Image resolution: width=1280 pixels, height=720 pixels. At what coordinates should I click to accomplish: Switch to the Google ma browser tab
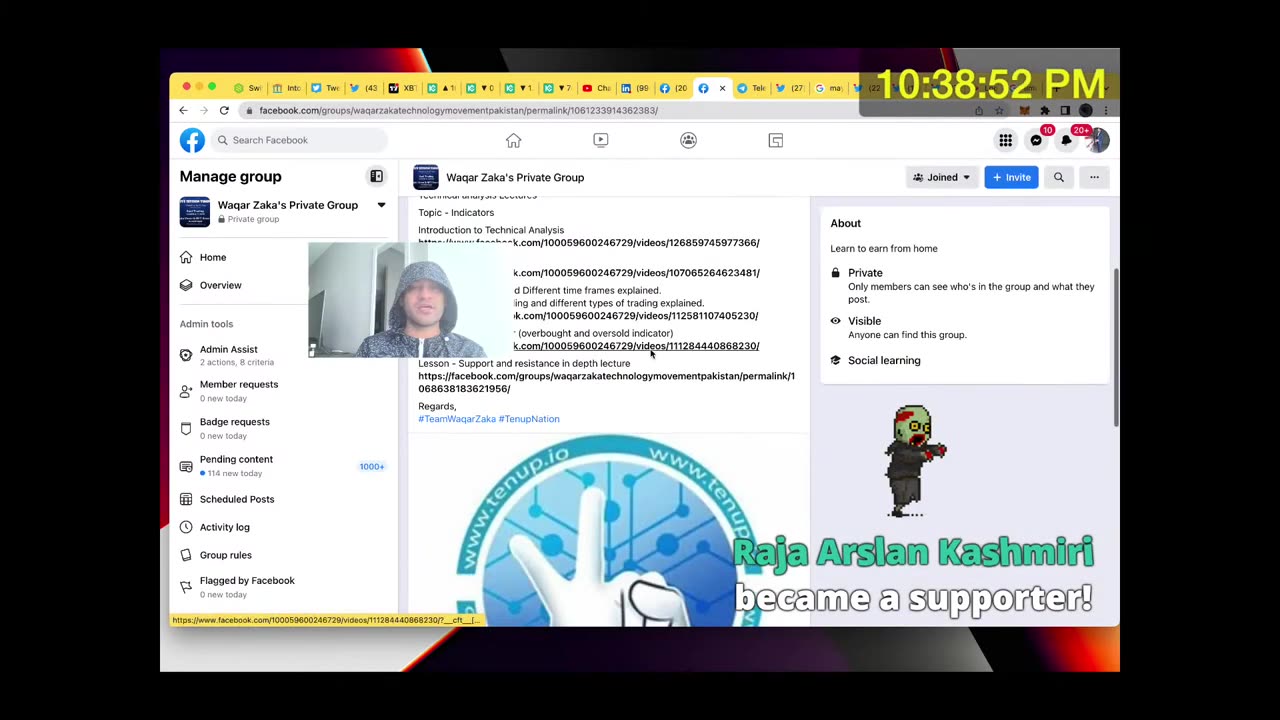[x=828, y=88]
